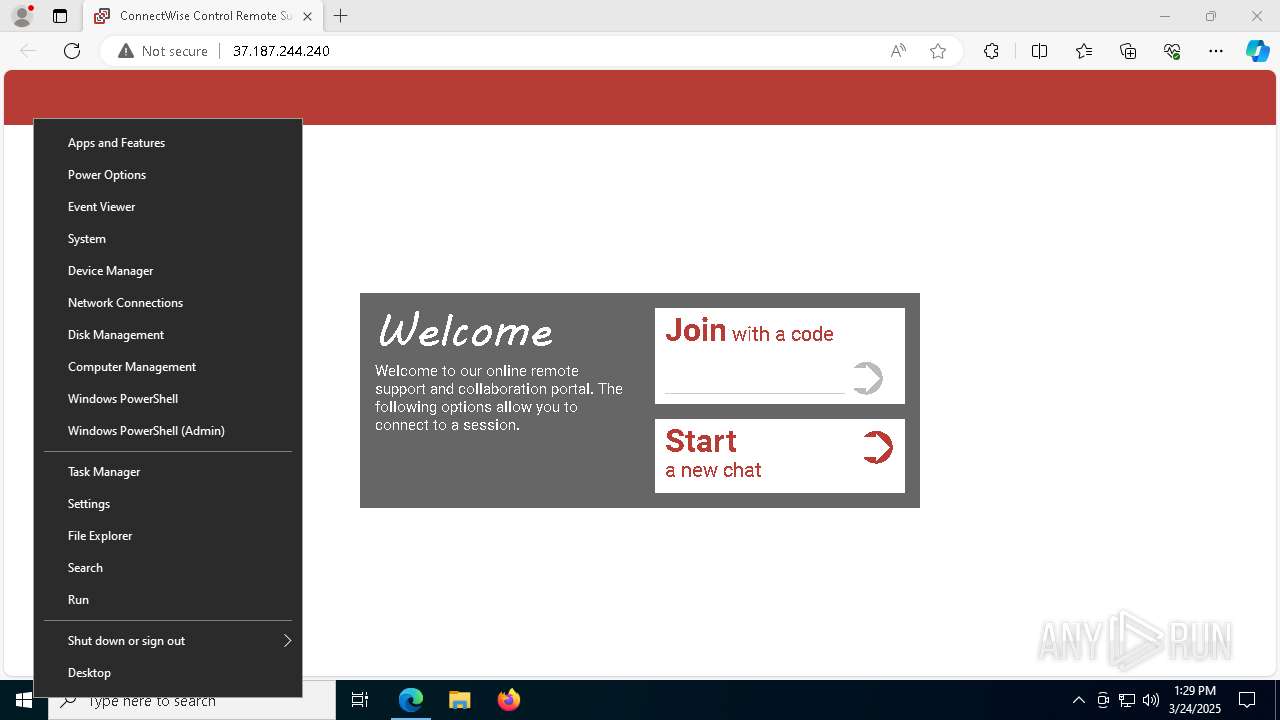Open Device Manager from the menu
Image resolution: width=1280 pixels, height=720 pixels.
click(x=168, y=271)
